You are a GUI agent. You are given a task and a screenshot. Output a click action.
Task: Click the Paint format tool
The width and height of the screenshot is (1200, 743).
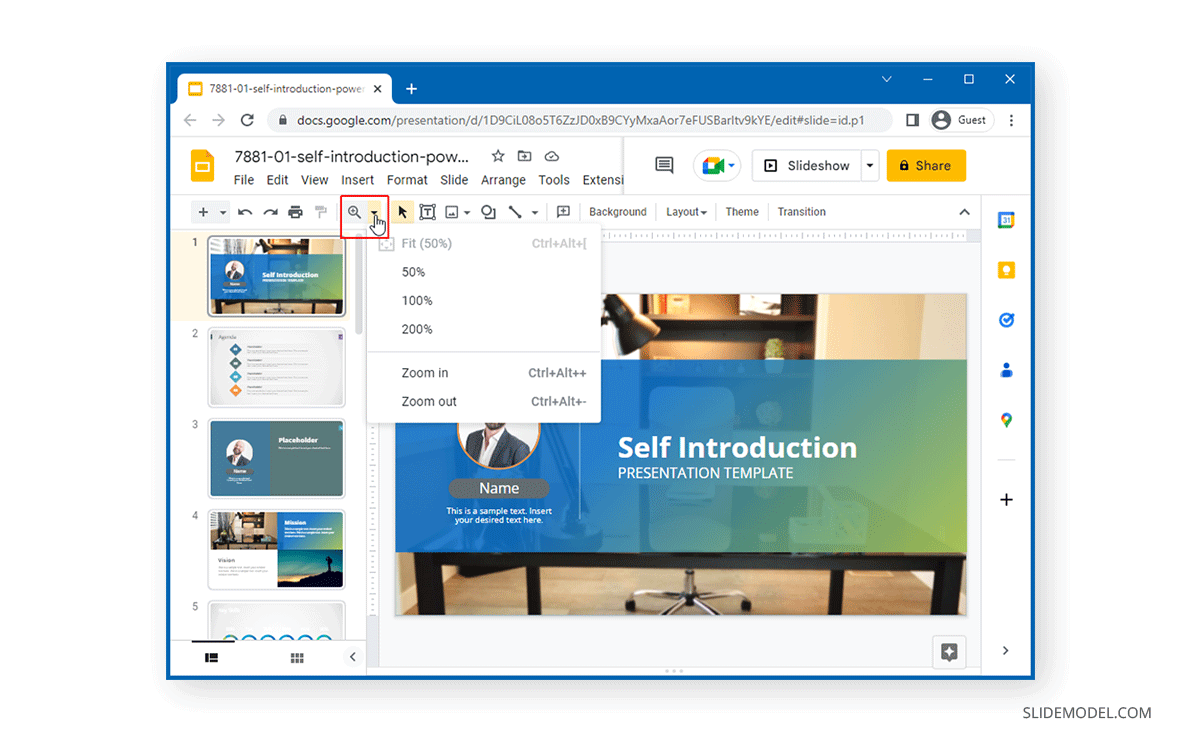[319, 211]
